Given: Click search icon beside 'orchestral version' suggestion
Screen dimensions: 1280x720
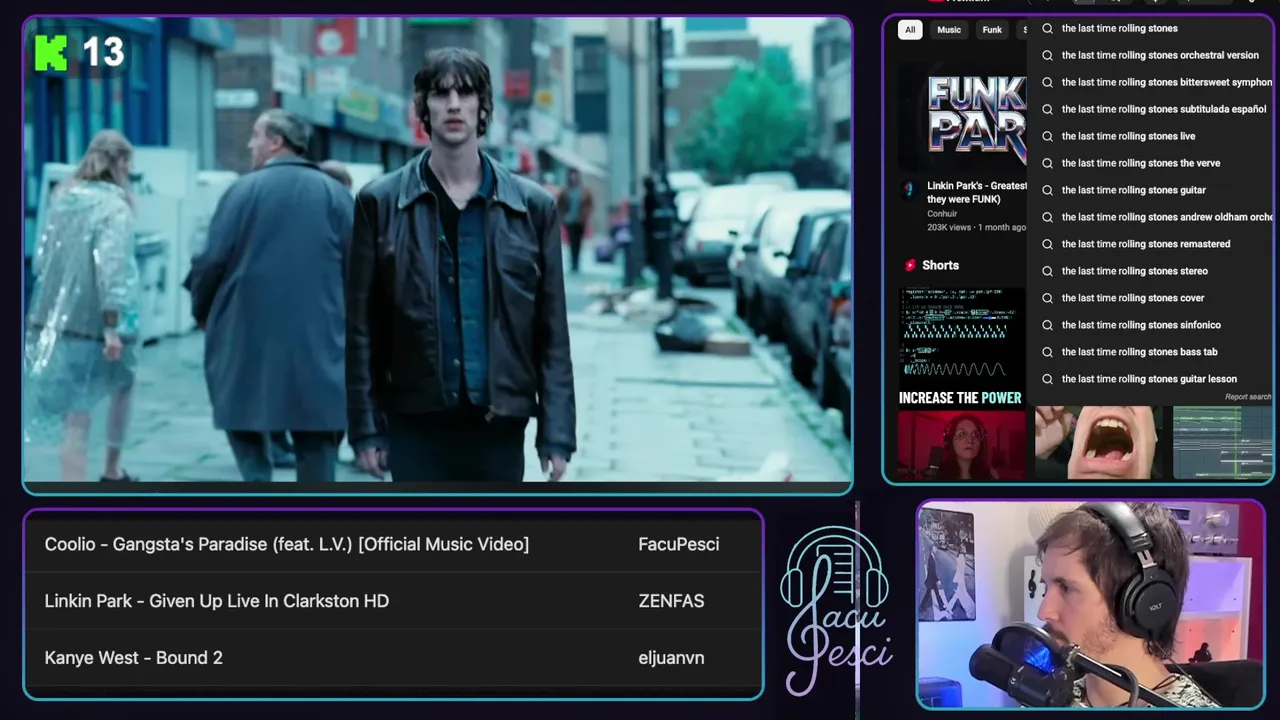Looking at the screenshot, I should [1047, 55].
